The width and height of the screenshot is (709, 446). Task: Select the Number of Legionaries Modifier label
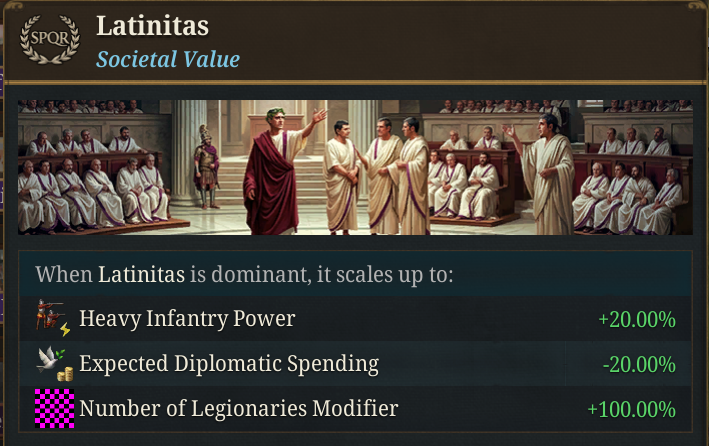tap(238, 408)
